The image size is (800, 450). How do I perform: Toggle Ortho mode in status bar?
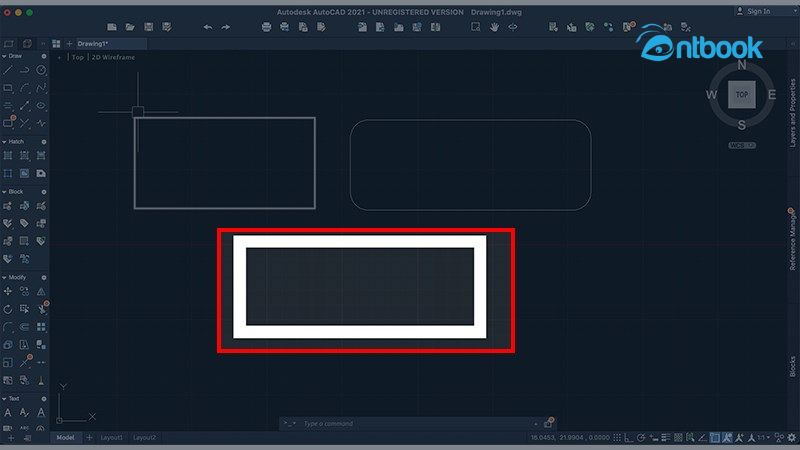[629, 438]
